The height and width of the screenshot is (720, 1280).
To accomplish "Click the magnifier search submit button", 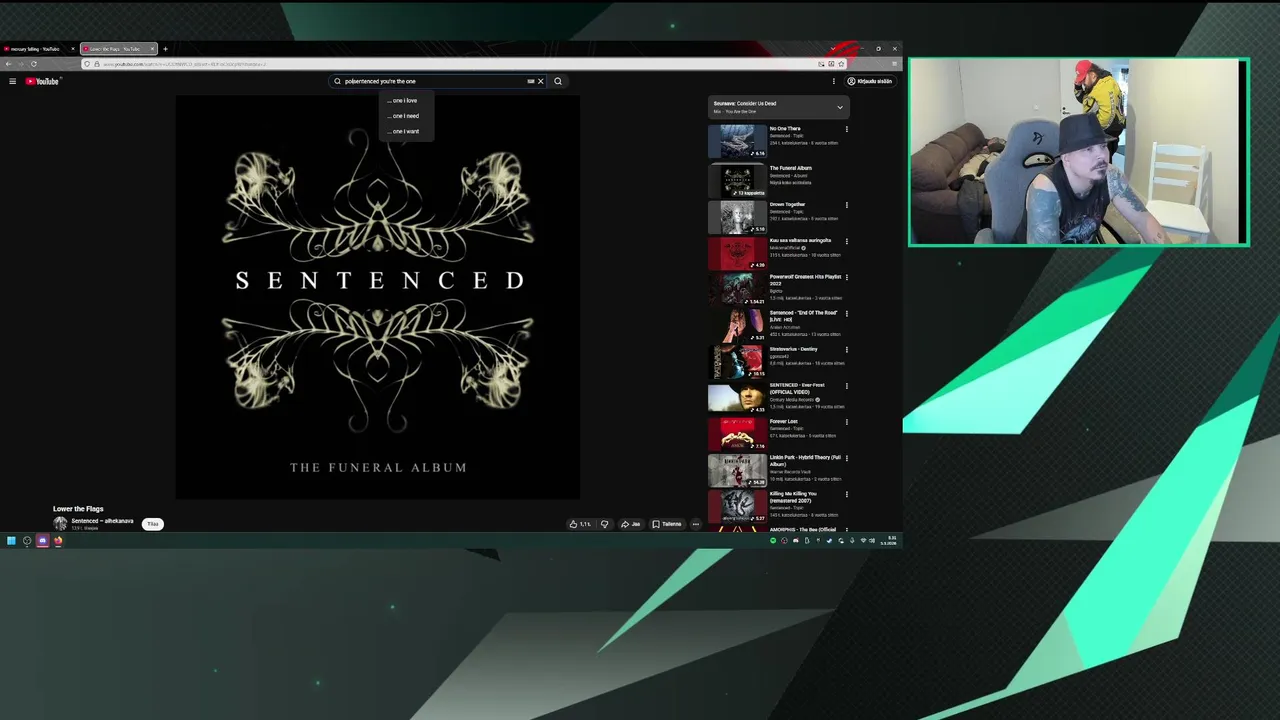I will [558, 81].
